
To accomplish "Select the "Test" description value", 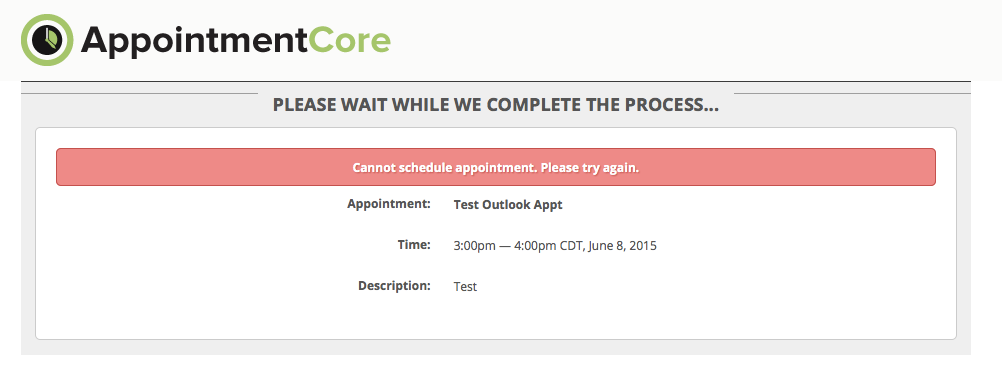I will [x=465, y=286].
